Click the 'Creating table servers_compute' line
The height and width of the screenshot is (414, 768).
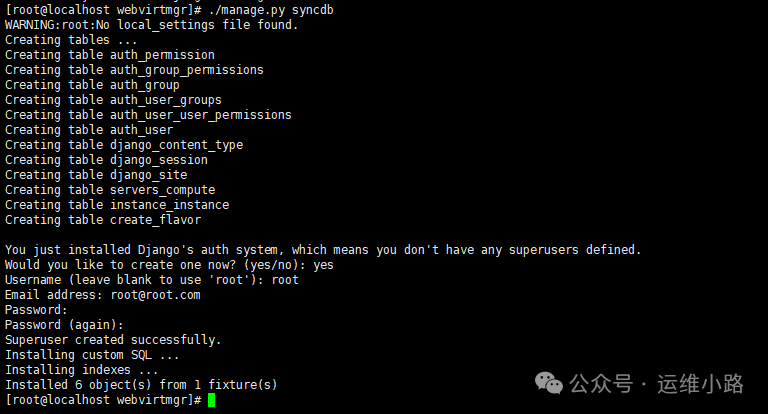pyautogui.click(x=110, y=190)
